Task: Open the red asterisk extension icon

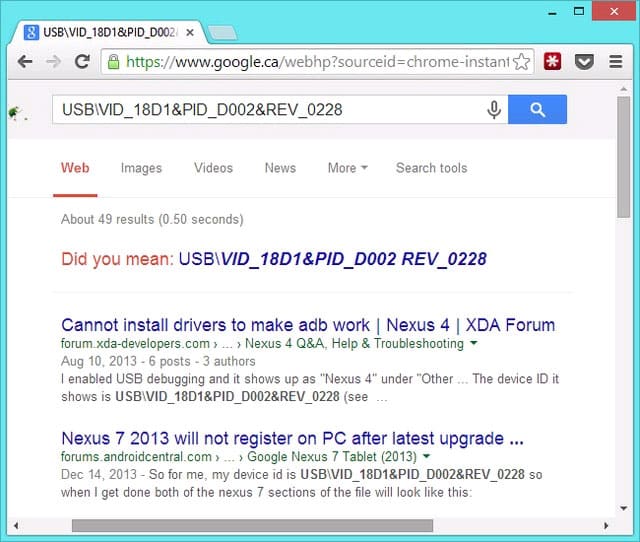Action: 552,62
